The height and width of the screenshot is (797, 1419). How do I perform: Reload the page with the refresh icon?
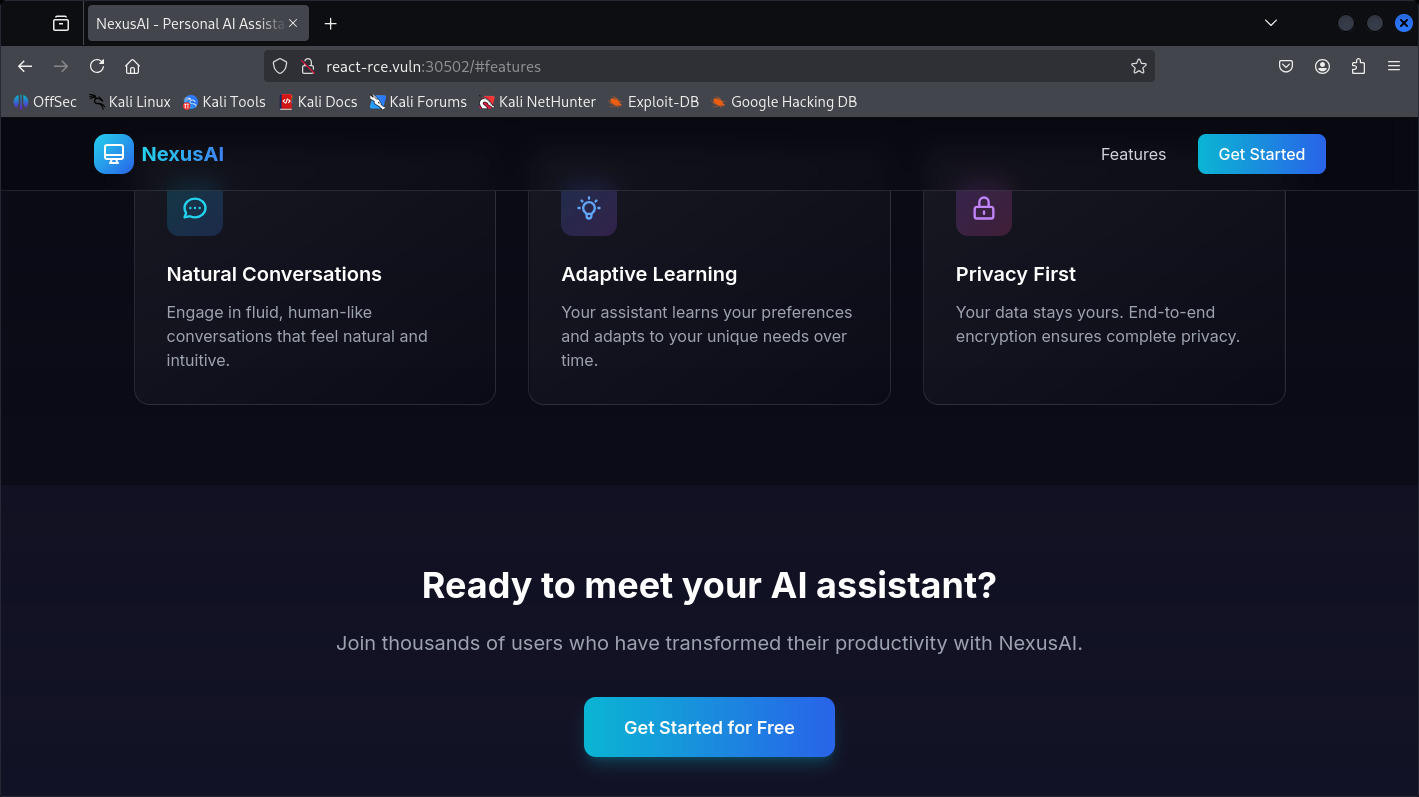pyautogui.click(x=97, y=66)
